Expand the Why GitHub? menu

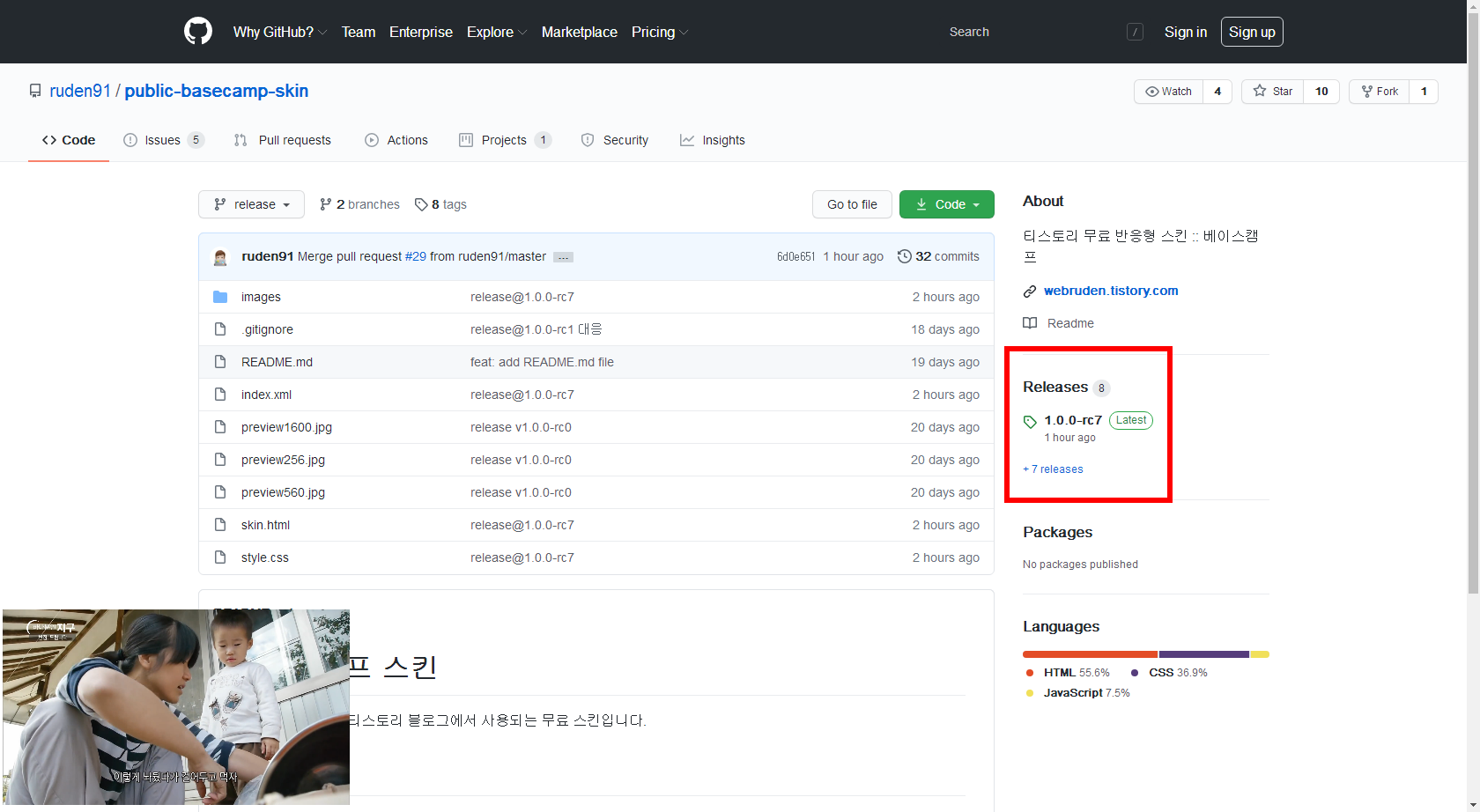click(280, 32)
